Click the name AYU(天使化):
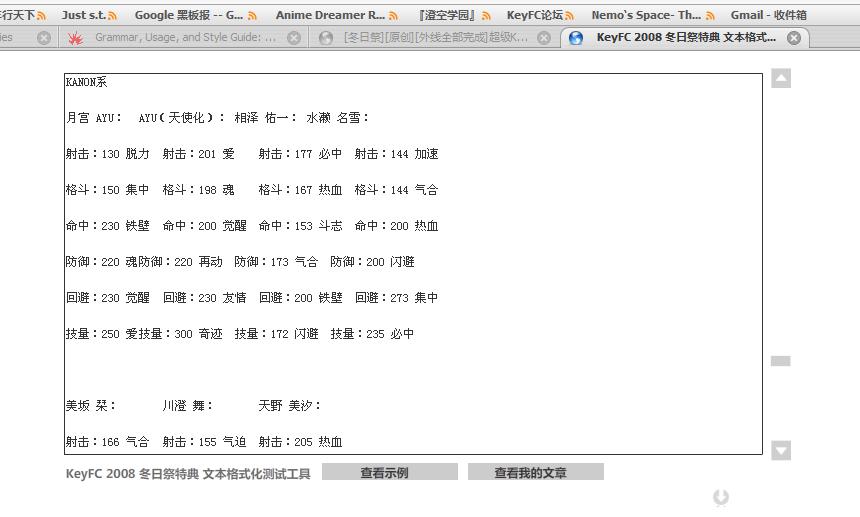Image resolution: width=860 pixels, height=517 pixels. pyautogui.click(x=182, y=118)
